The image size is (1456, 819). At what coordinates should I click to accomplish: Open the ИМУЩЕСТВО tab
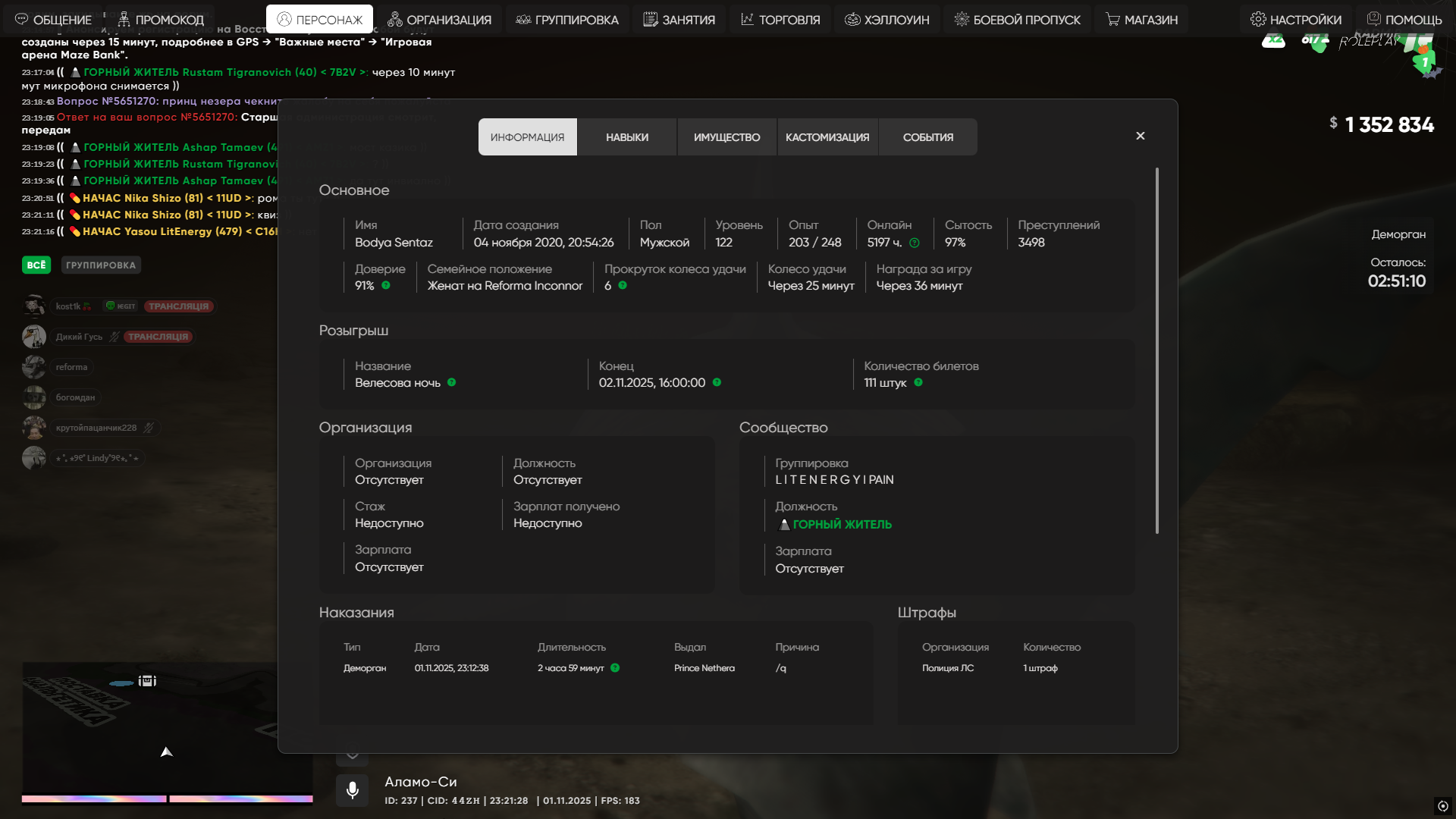726,137
